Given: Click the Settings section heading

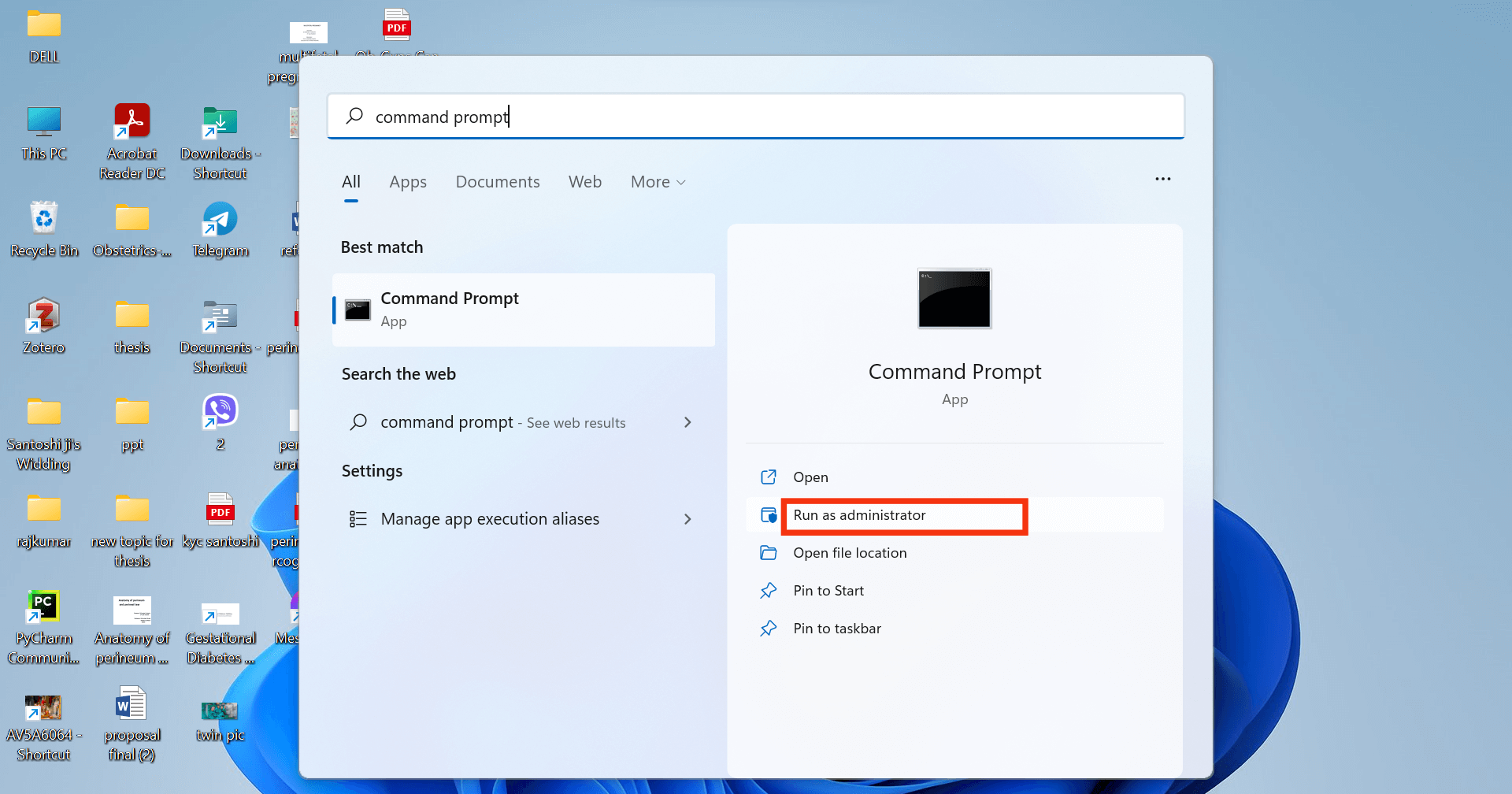Looking at the screenshot, I should (x=372, y=471).
